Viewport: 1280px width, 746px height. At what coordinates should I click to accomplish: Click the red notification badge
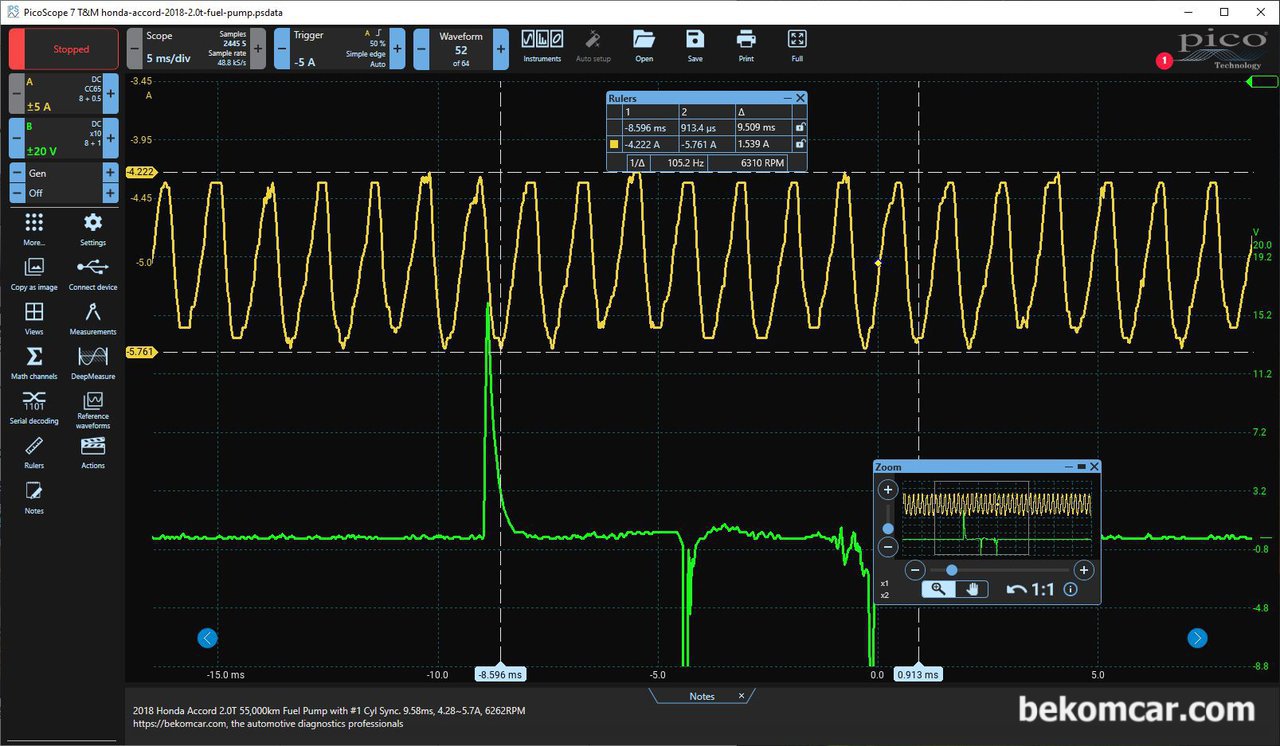pos(1164,61)
